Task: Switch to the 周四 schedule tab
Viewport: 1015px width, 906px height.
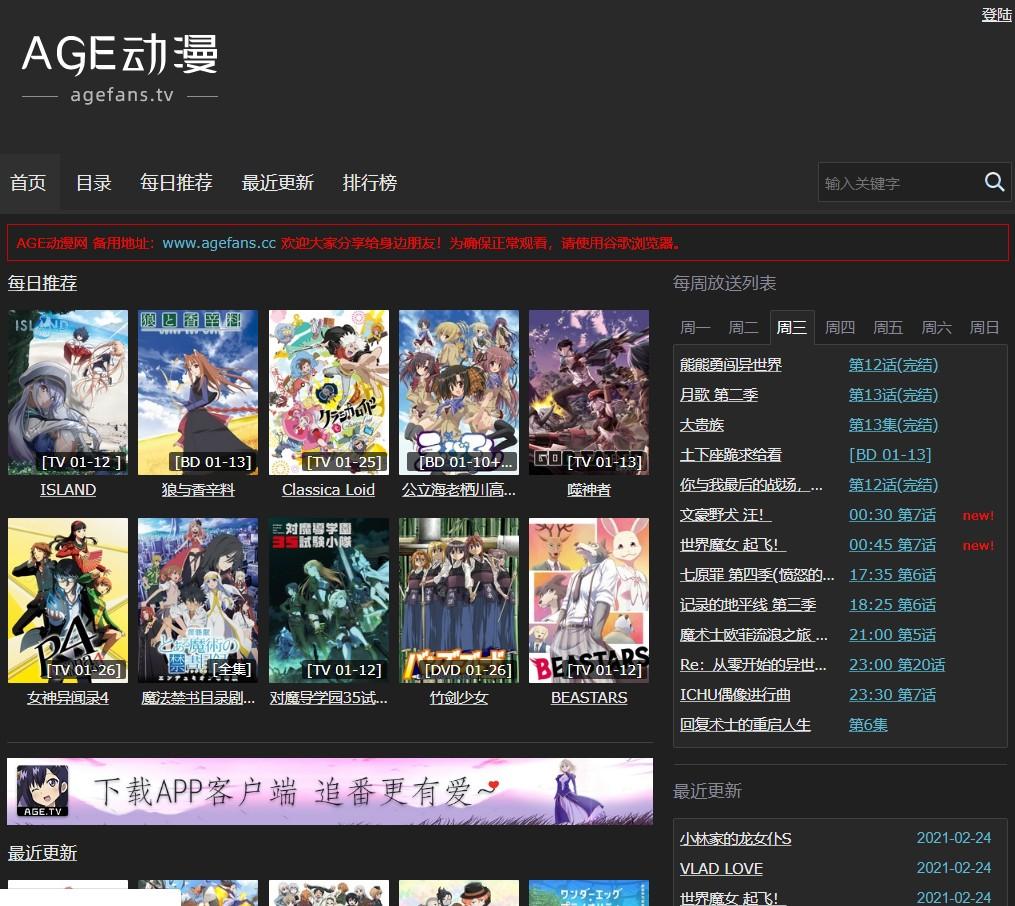Action: click(x=839, y=328)
